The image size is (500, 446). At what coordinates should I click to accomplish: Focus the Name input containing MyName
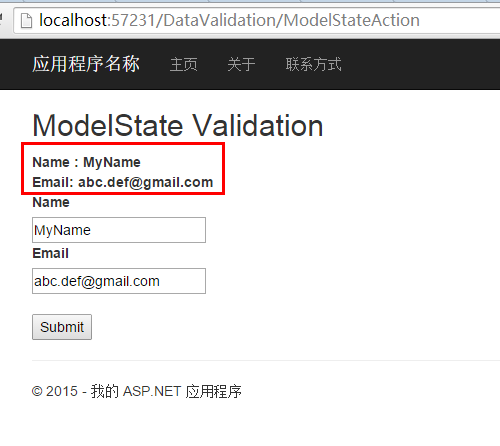(119, 230)
